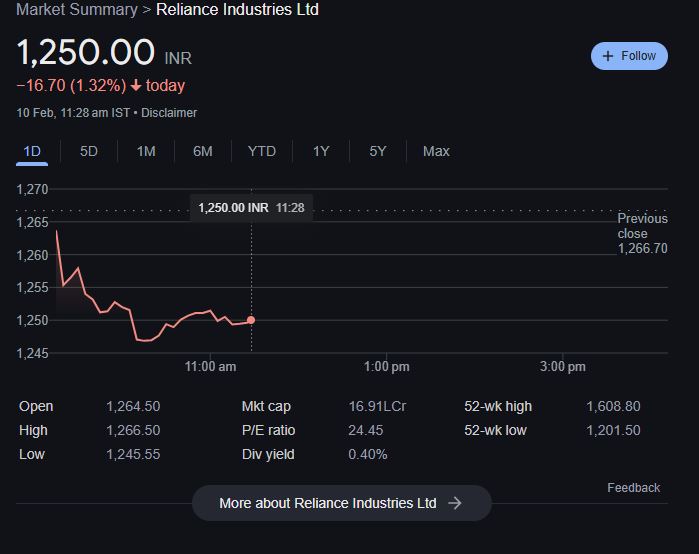
Task: Click the Reliance Industries Ltd title
Action: point(237,9)
